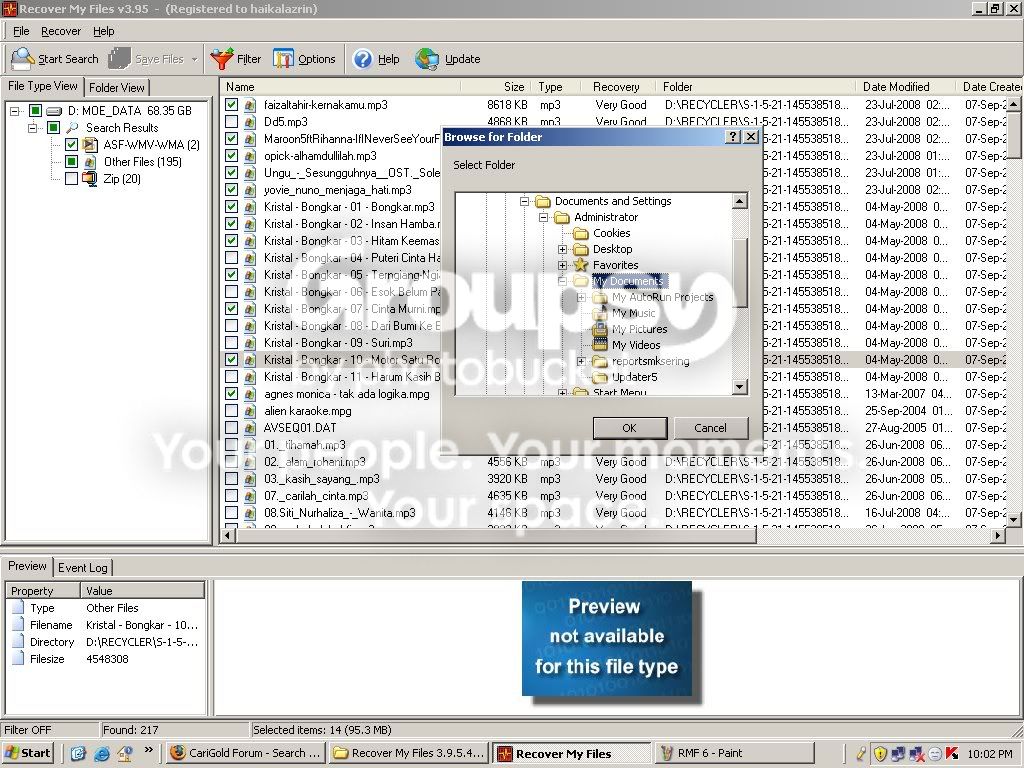The height and width of the screenshot is (768, 1024).
Task: Click the Start Search toolbar icon
Action: (x=22, y=59)
